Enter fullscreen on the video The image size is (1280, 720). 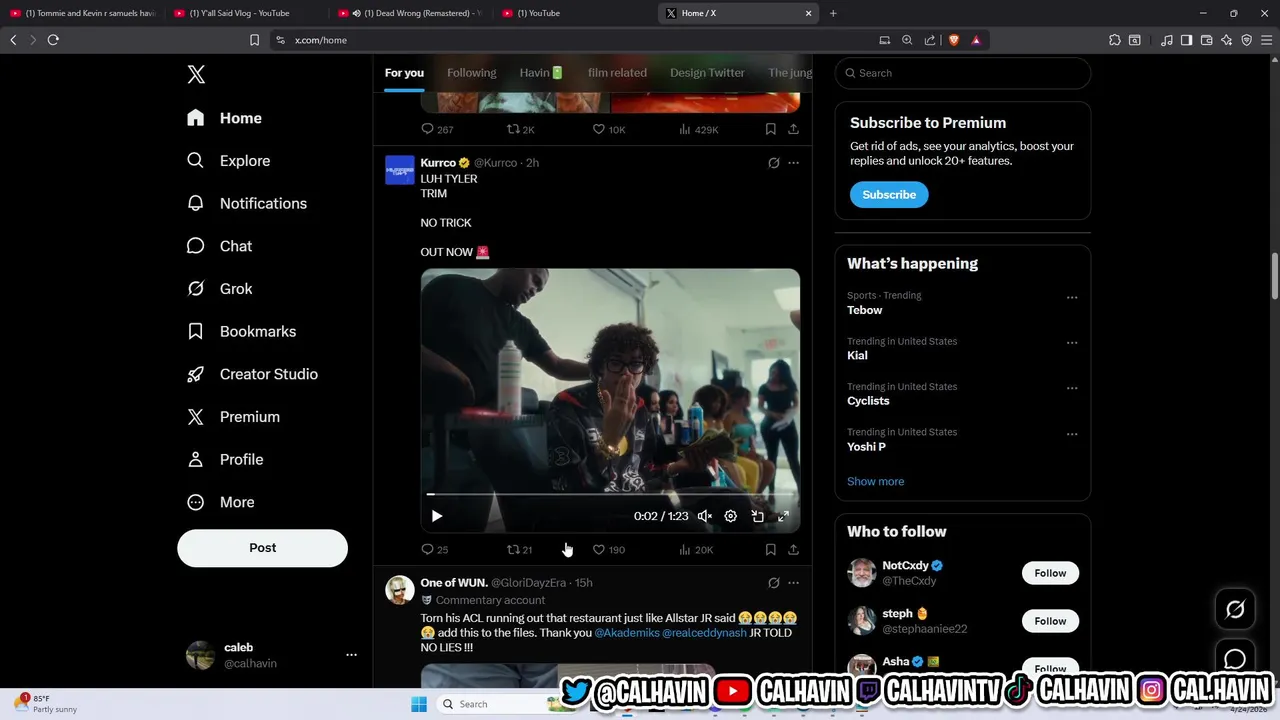point(783,516)
